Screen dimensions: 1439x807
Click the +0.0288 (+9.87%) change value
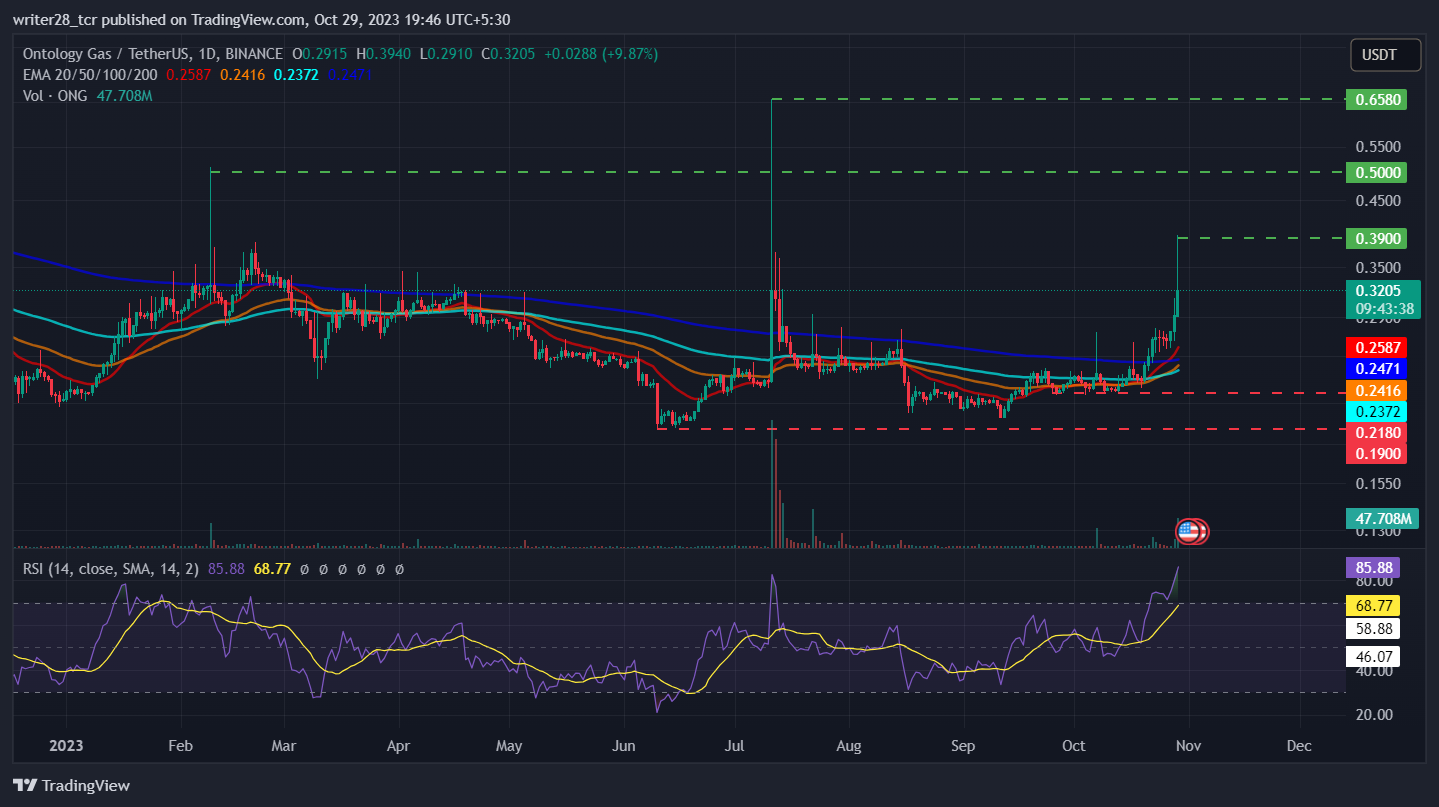click(x=602, y=54)
